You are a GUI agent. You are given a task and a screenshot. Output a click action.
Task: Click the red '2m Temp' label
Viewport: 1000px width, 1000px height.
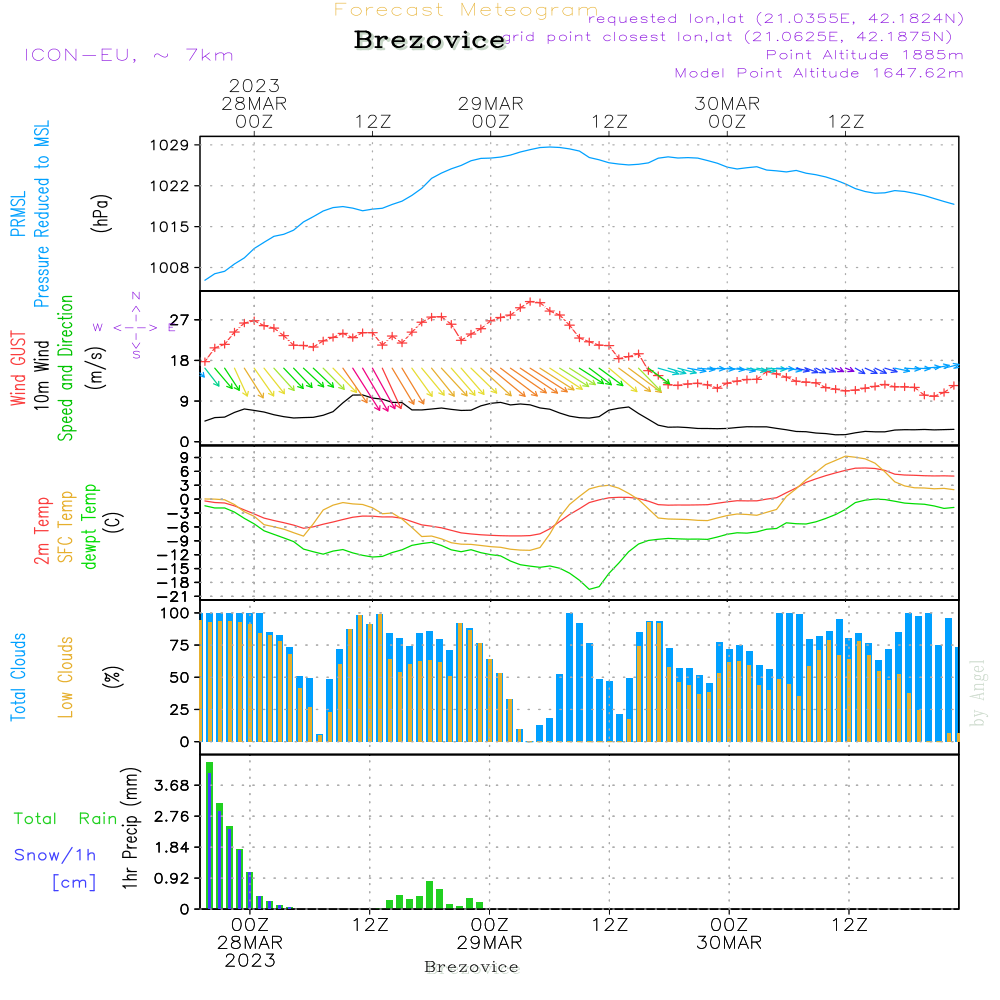pos(41,531)
